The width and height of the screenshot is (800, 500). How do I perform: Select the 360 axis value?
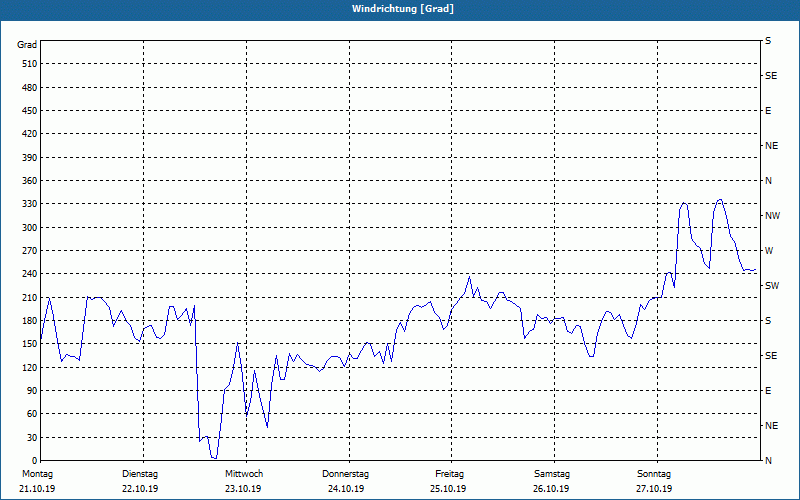click(30, 181)
